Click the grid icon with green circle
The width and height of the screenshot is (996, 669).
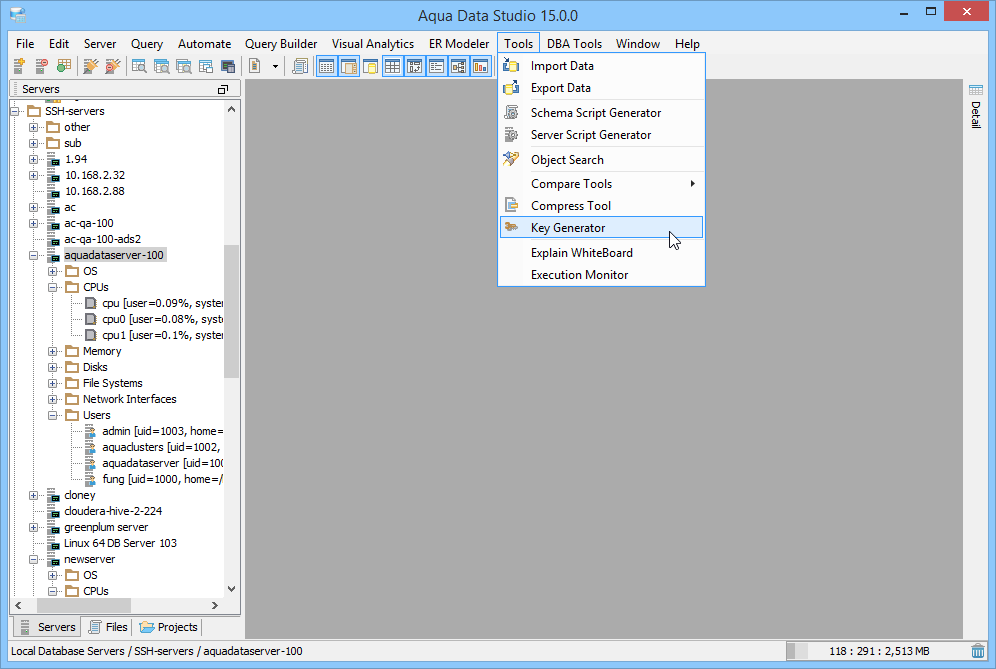click(64, 65)
